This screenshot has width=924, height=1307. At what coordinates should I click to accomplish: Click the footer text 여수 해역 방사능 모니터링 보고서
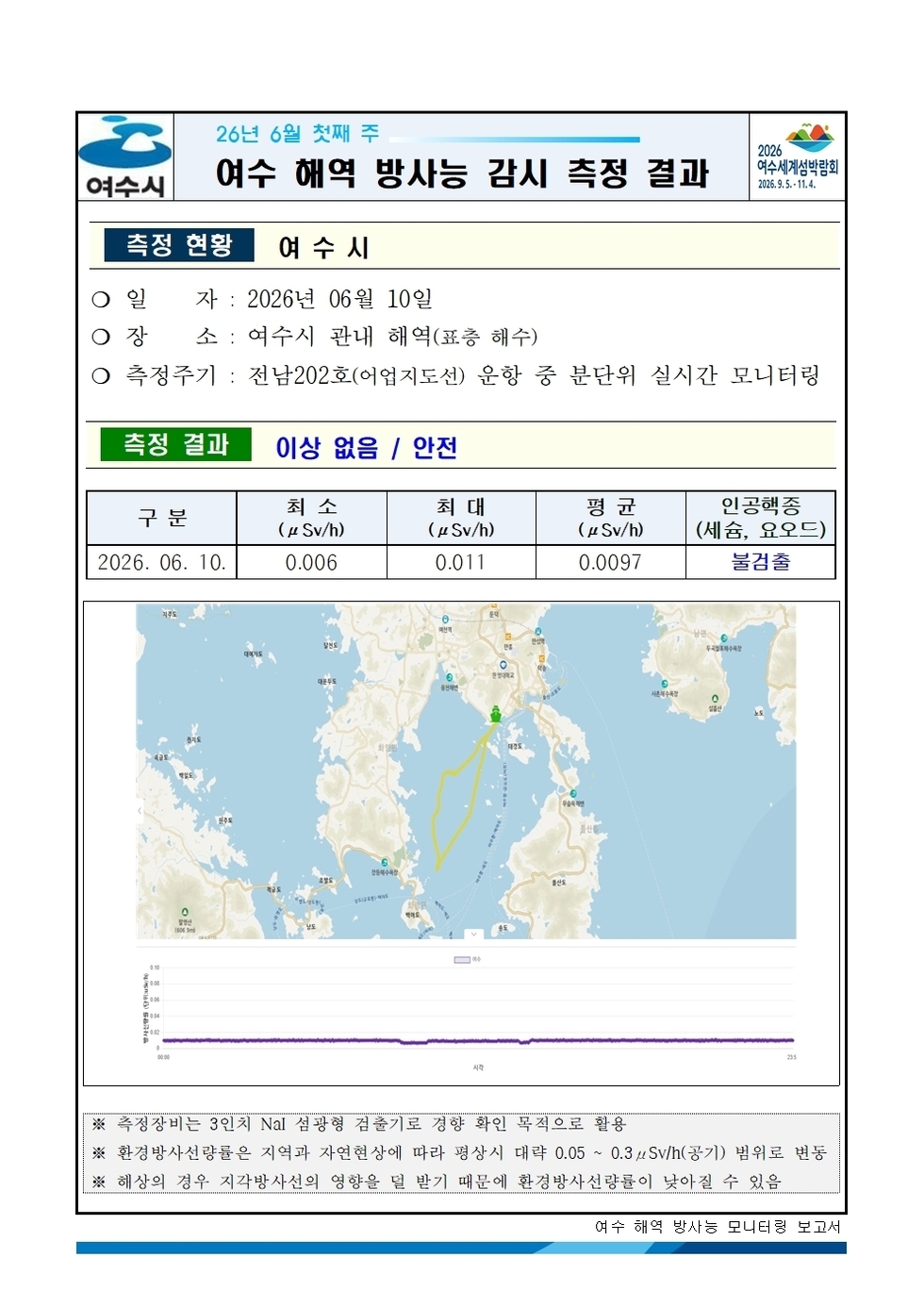[718, 1226]
